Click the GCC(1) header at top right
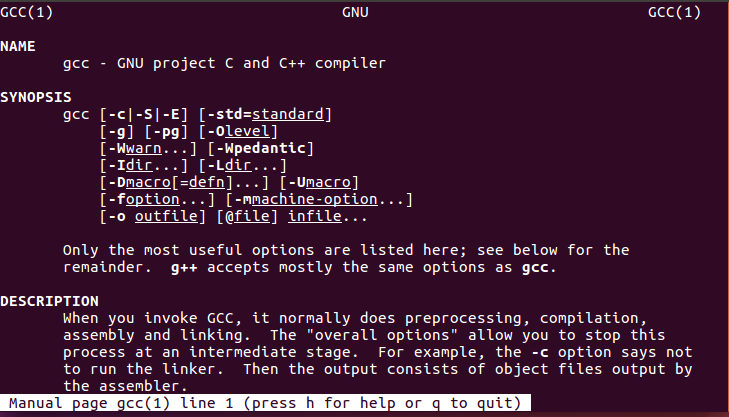 click(674, 13)
